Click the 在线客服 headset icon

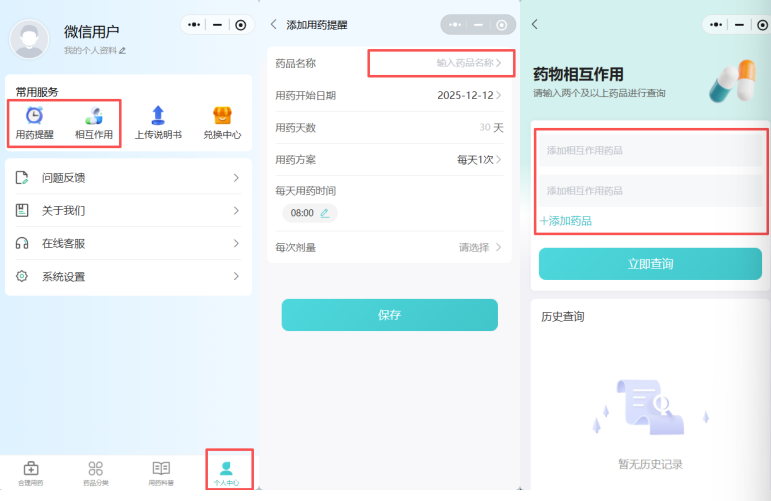tap(22, 243)
